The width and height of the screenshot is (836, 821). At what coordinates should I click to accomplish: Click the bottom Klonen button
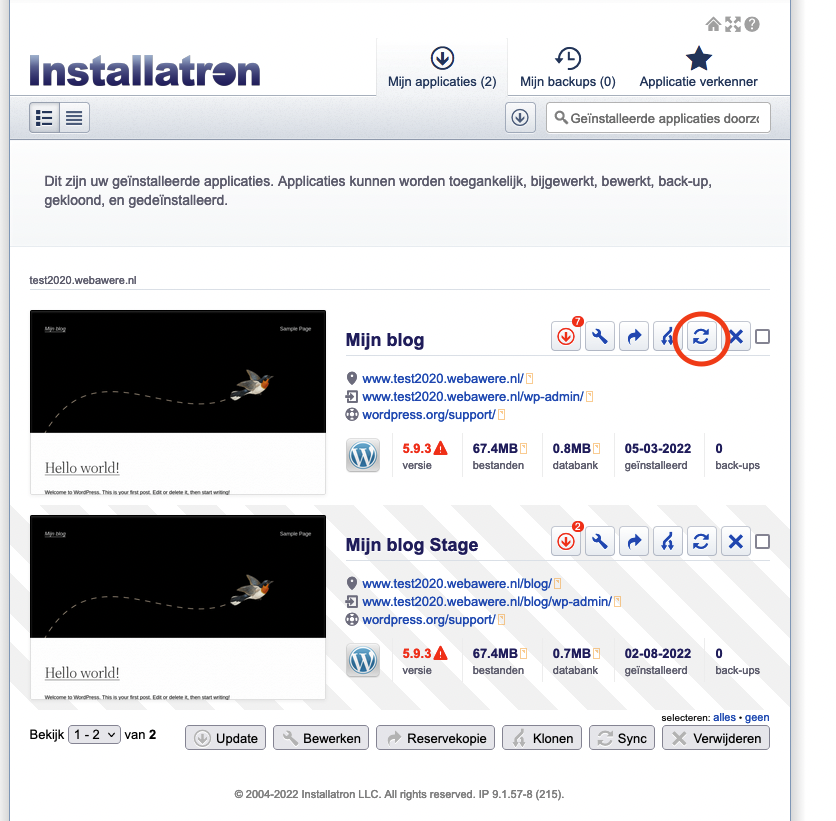coord(542,738)
